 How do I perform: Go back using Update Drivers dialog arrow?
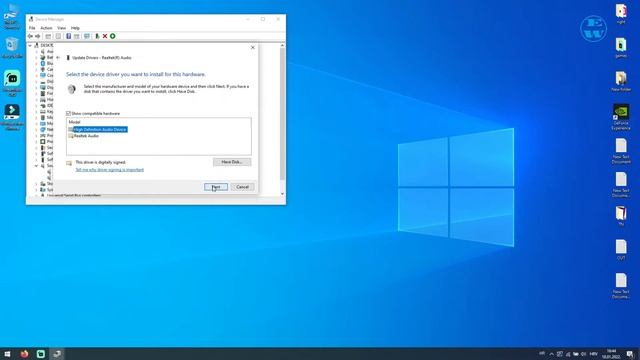pyautogui.click(x=58, y=58)
